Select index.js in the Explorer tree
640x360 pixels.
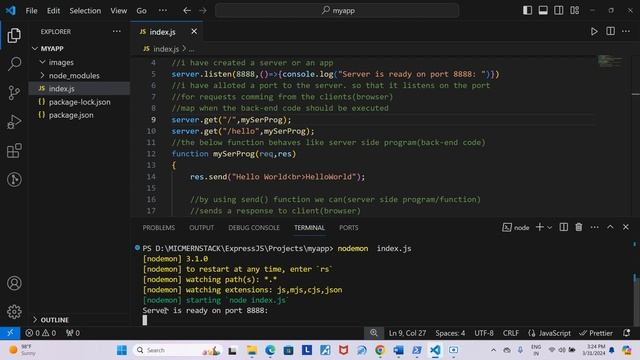point(80,89)
